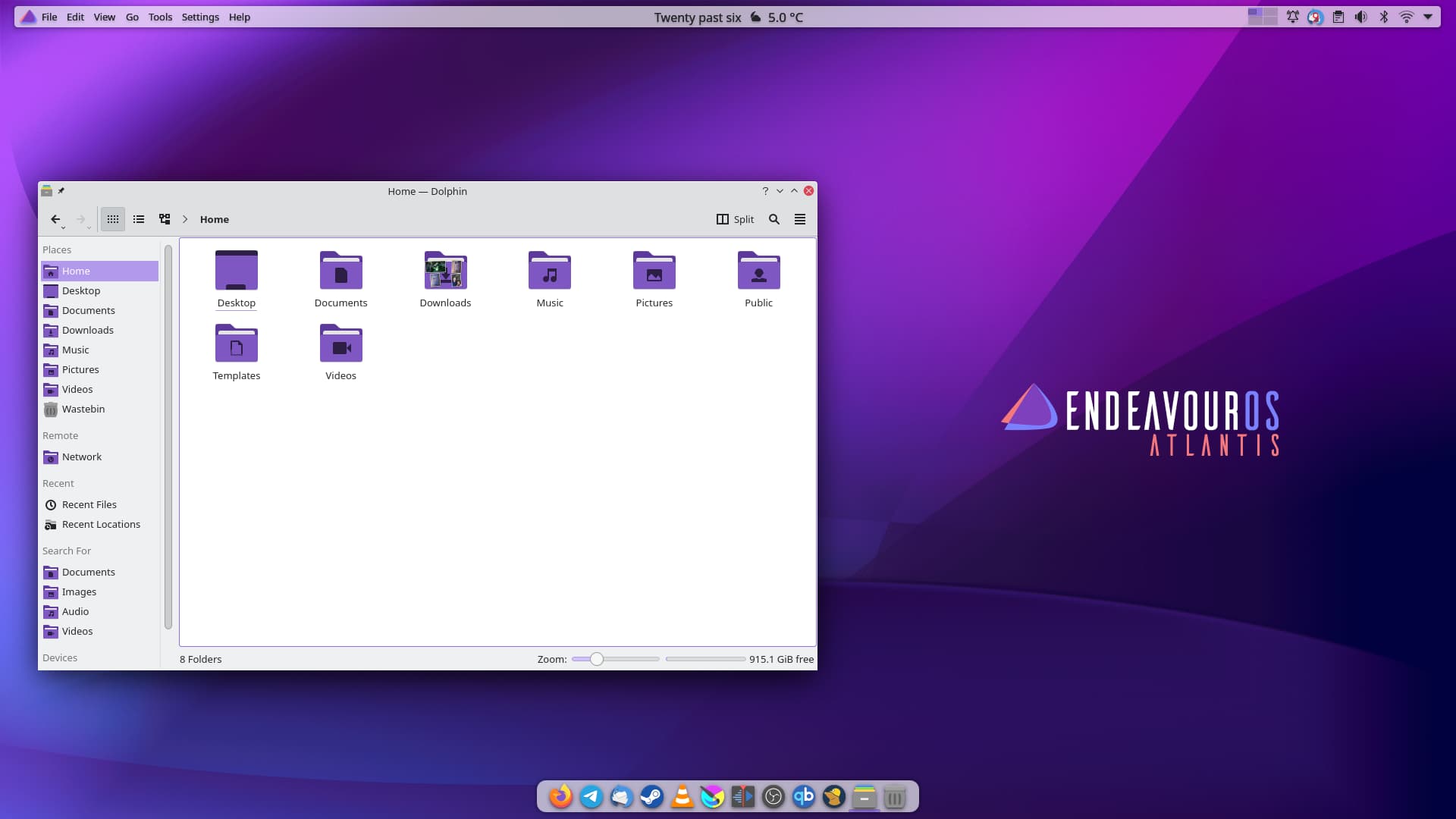The image size is (1456, 819).
Task: Open Recent Locations in sidebar
Action: point(99,524)
